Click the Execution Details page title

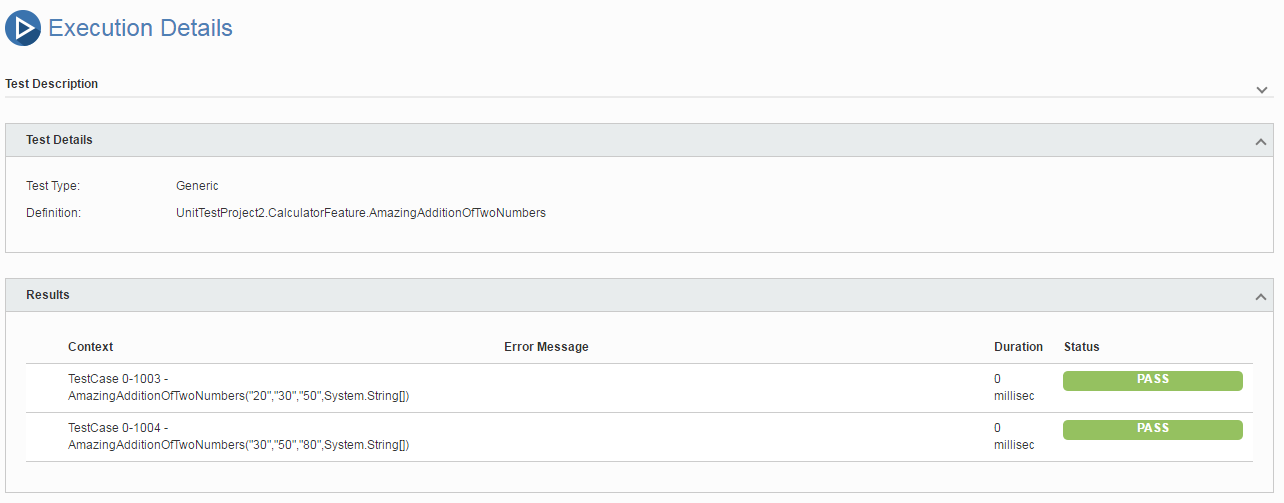point(141,28)
